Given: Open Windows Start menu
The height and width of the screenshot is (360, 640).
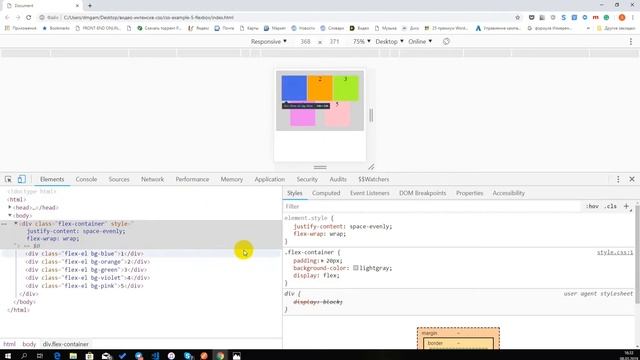Looking at the screenshot, I should (8, 356).
